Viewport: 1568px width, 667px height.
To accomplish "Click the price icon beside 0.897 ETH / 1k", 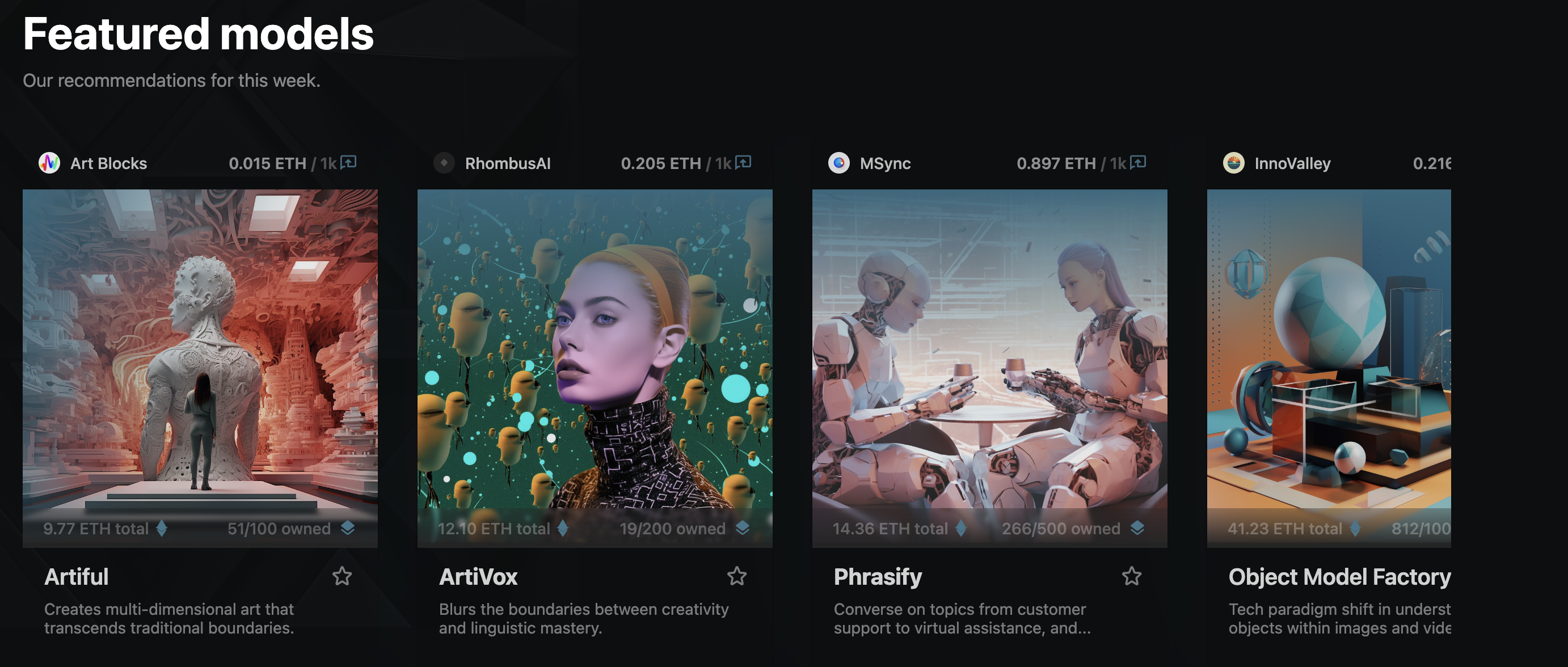I will coord(1137,162).
